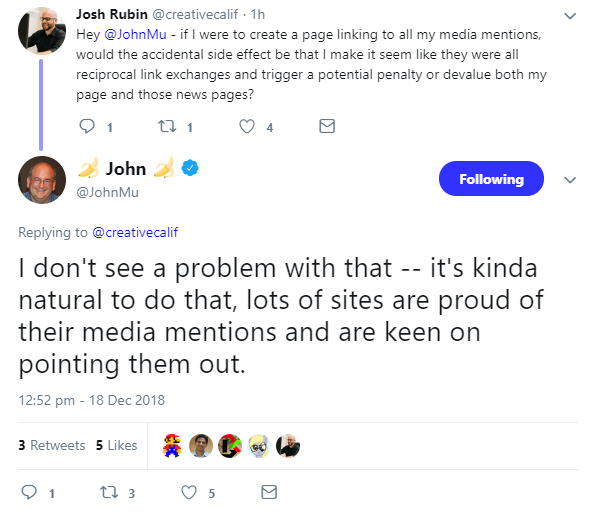Send Josh Rubin's tweet via direct message
The height and width of the screenshot is (516, 605).
(x=326, y=127)
